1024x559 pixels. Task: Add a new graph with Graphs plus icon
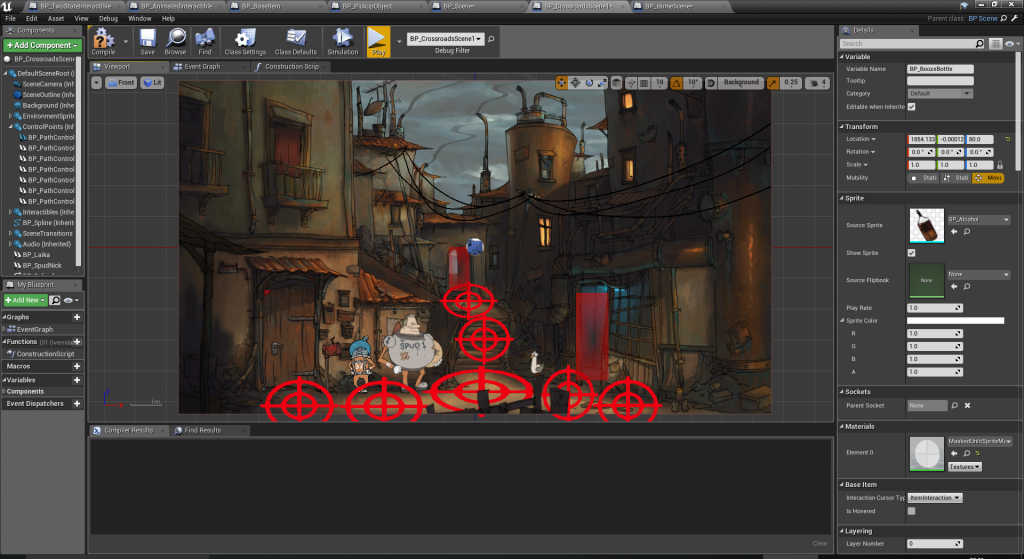(x=77, y=317)
